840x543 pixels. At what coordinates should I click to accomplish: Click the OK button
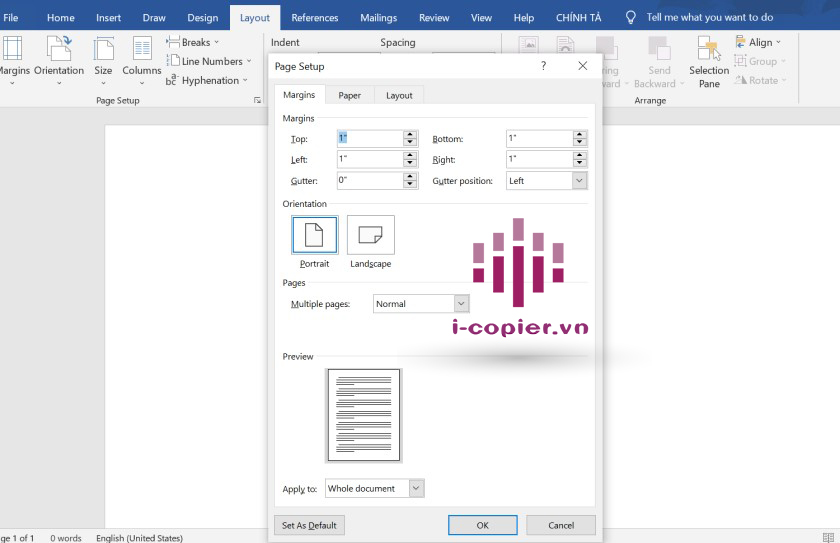[482, 525]
